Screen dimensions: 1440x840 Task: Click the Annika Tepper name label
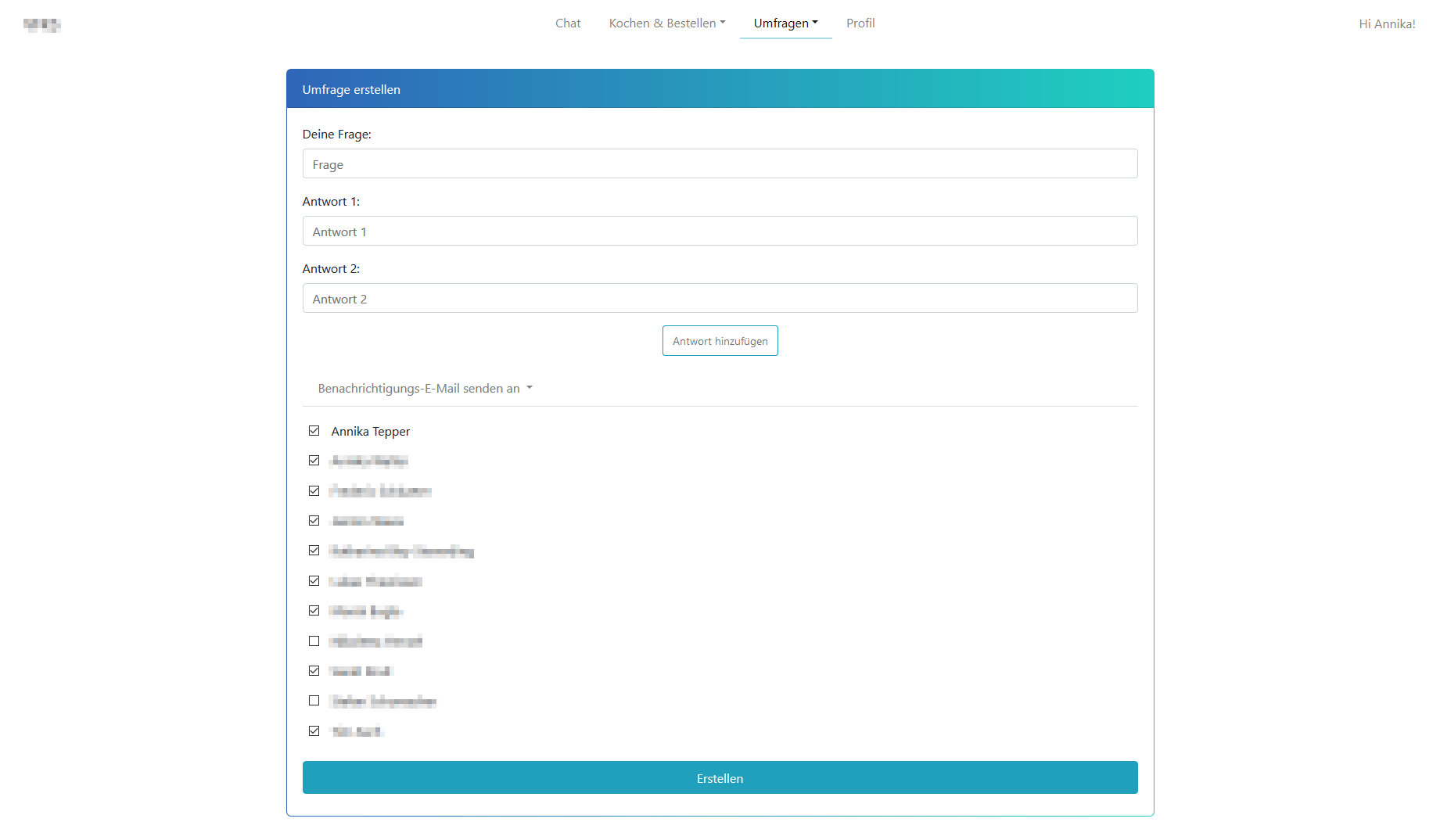click(371, 432)
